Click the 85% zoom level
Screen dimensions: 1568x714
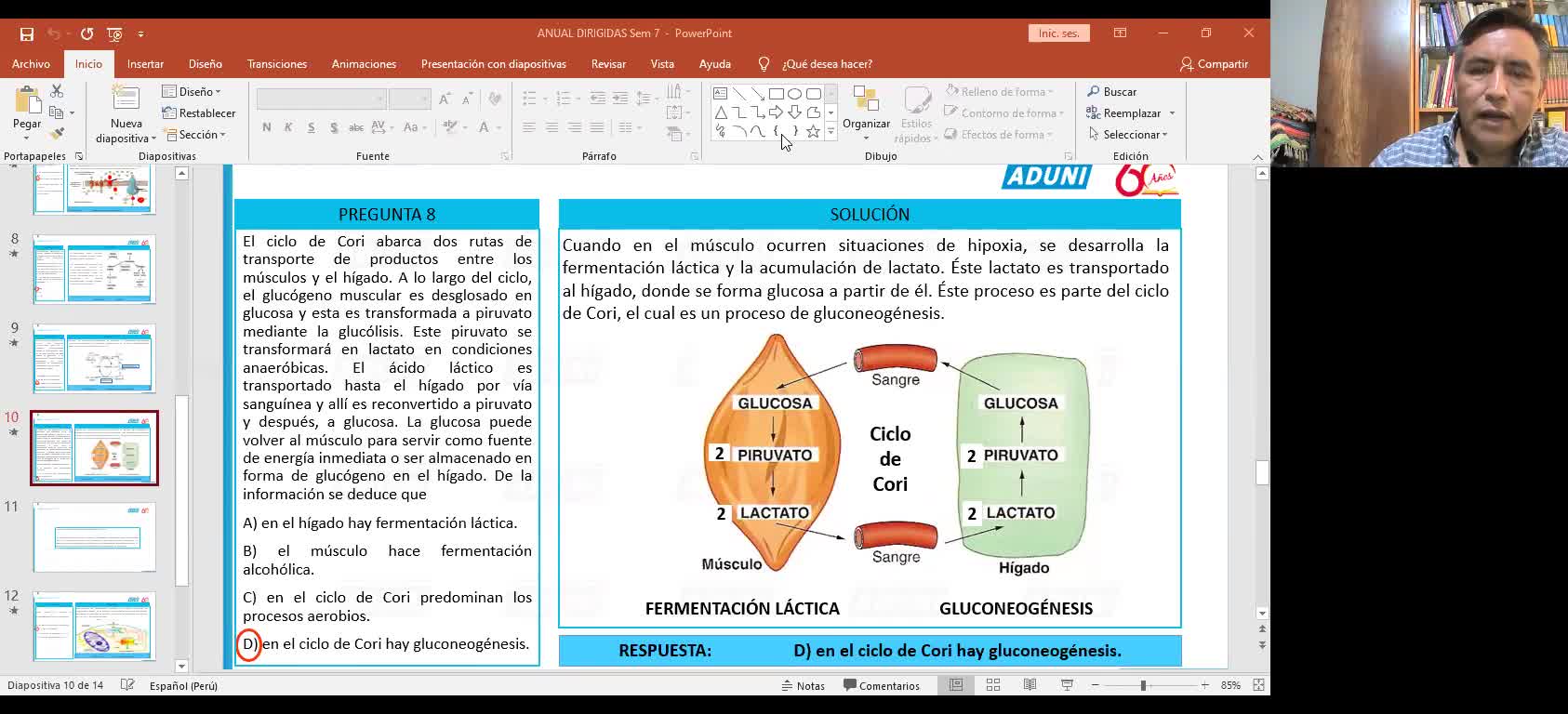tap(1230, 685)
